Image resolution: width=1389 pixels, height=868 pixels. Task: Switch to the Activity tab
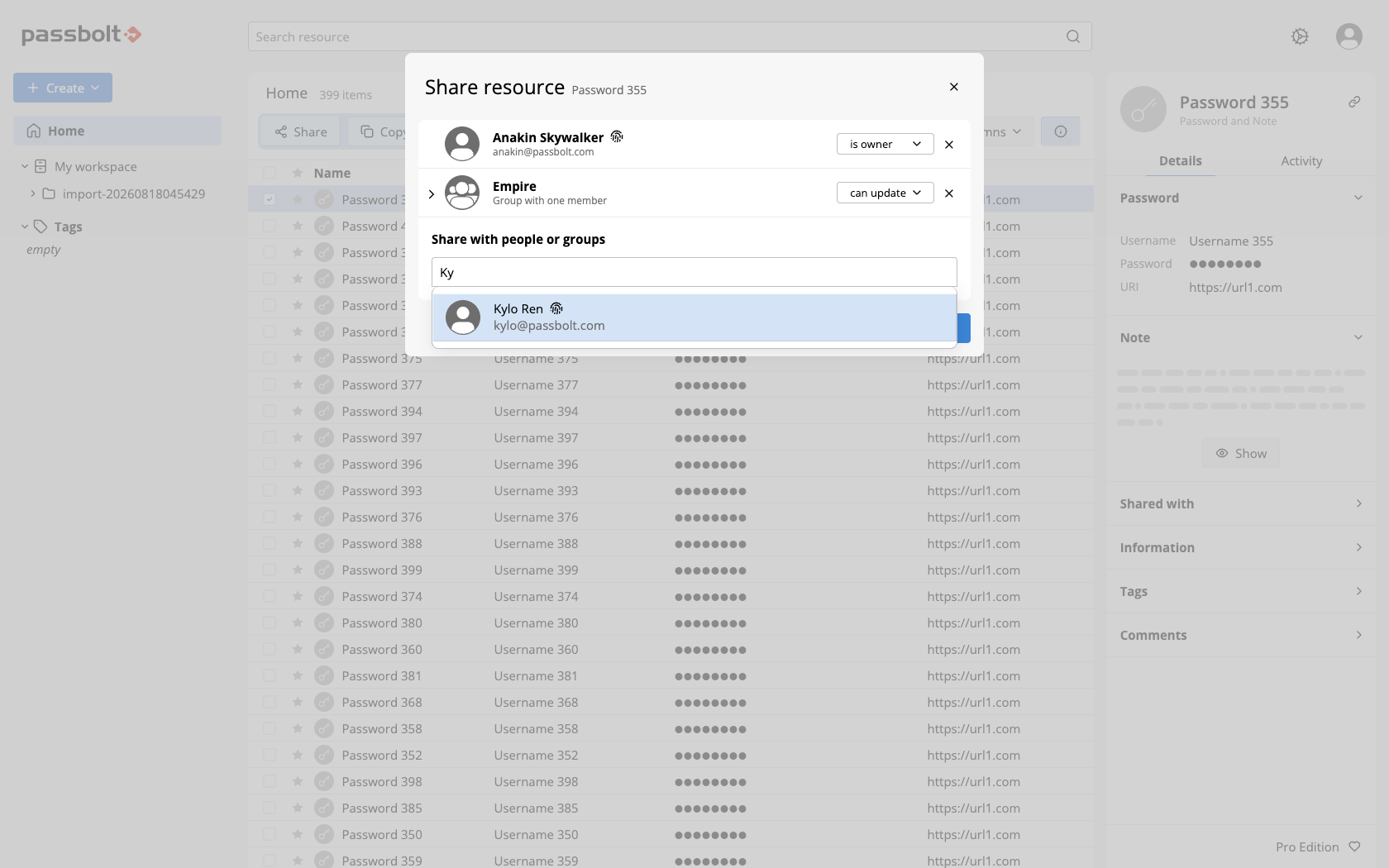point(1301,160)
